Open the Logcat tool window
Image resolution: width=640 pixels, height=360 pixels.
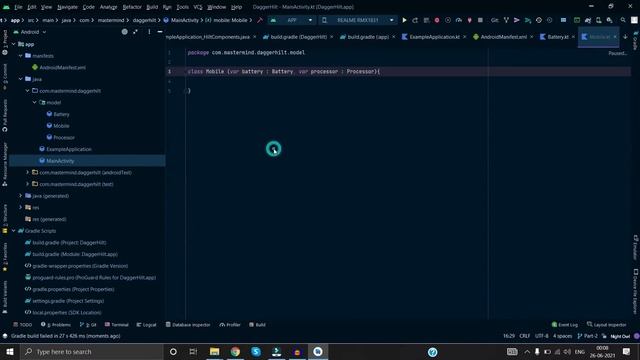point(147,325)
